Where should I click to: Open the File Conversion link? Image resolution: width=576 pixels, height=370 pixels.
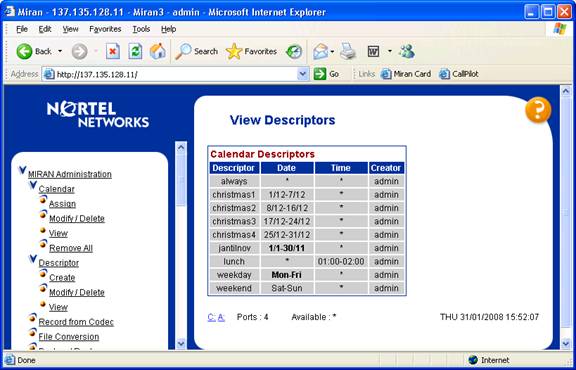(x=69, y=337)
